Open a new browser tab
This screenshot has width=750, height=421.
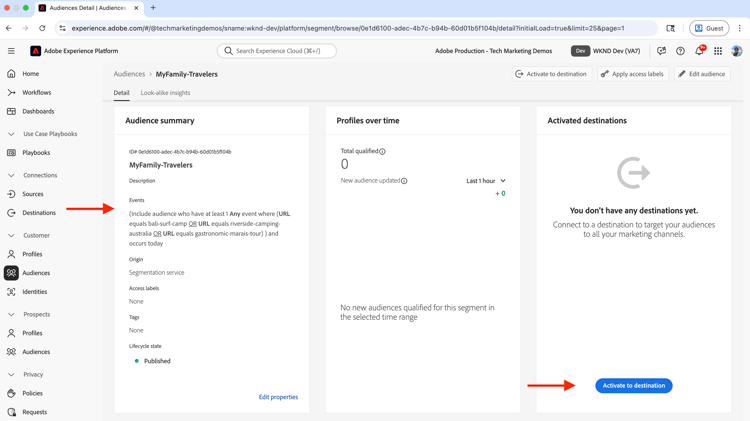click(x=153, y=8)
